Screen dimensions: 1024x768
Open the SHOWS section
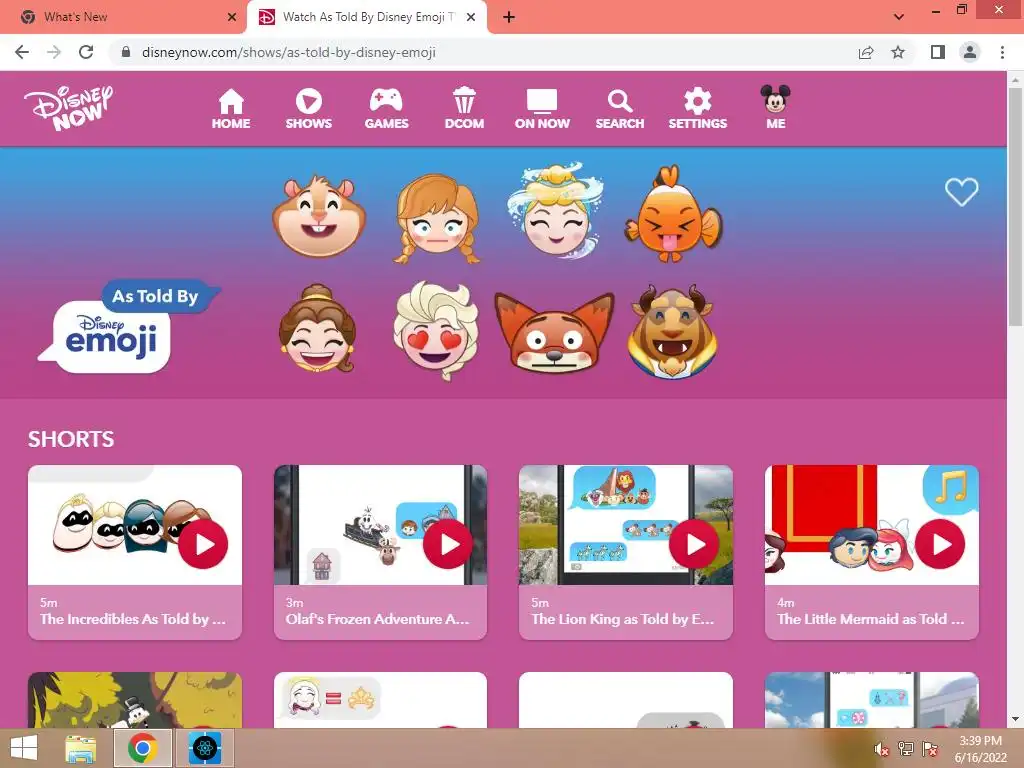tap(308, 108)
